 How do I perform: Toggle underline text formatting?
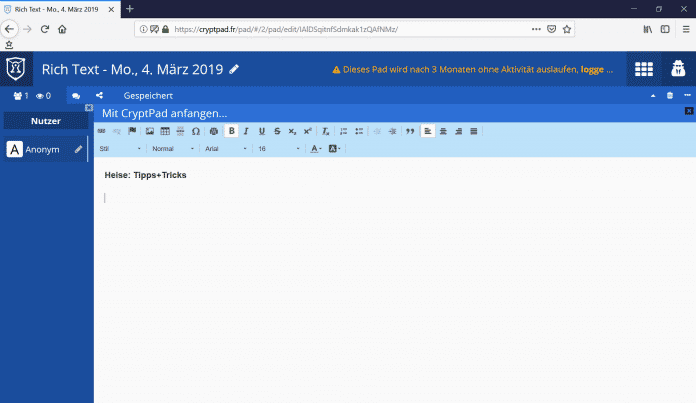point(262,131)
